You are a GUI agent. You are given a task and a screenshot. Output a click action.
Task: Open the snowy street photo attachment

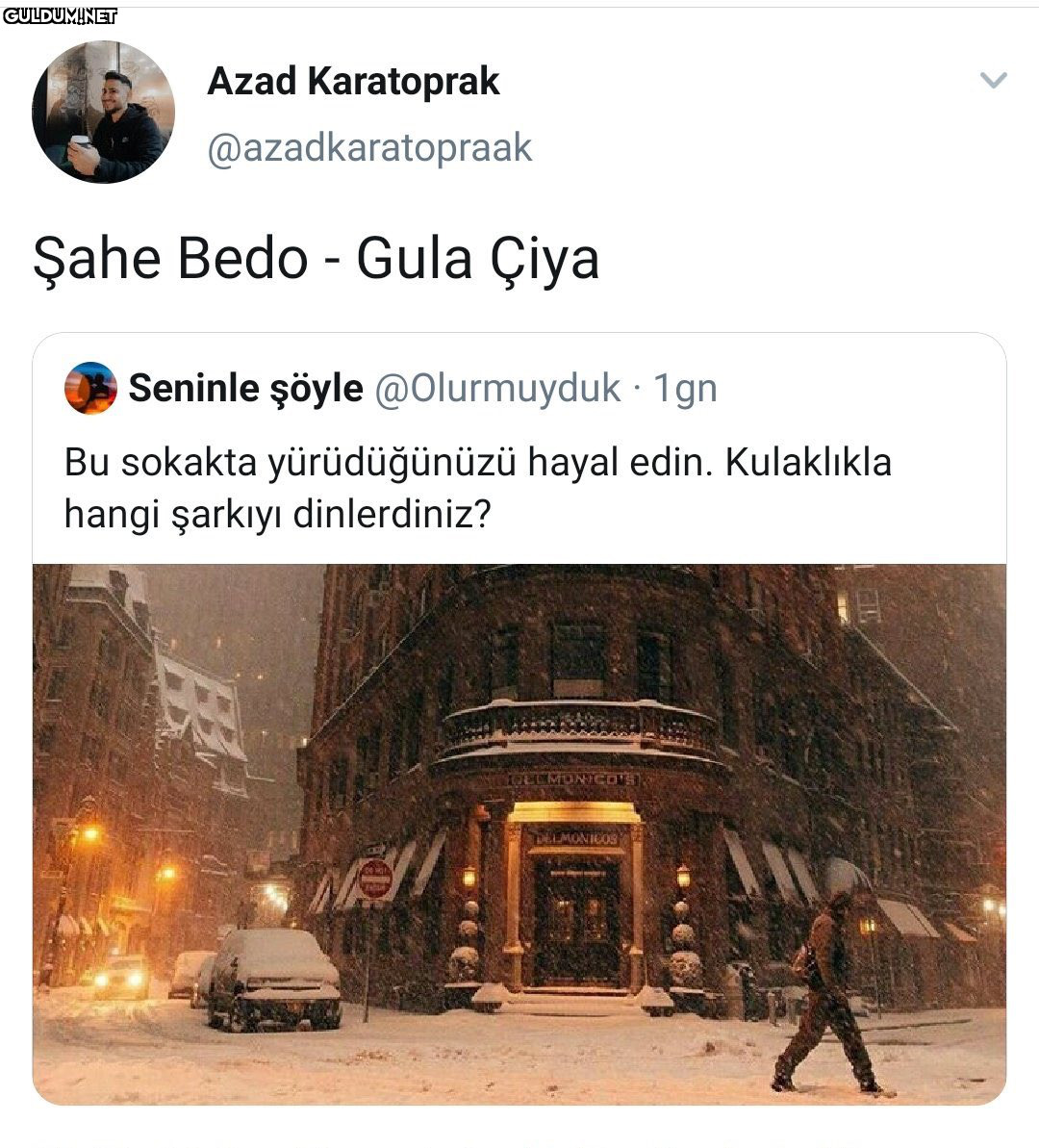(x=519, y=834)
